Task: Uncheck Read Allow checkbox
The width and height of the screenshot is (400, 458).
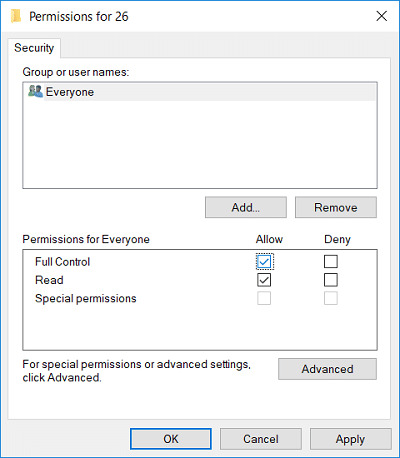Action: click(x=264, y=280)
